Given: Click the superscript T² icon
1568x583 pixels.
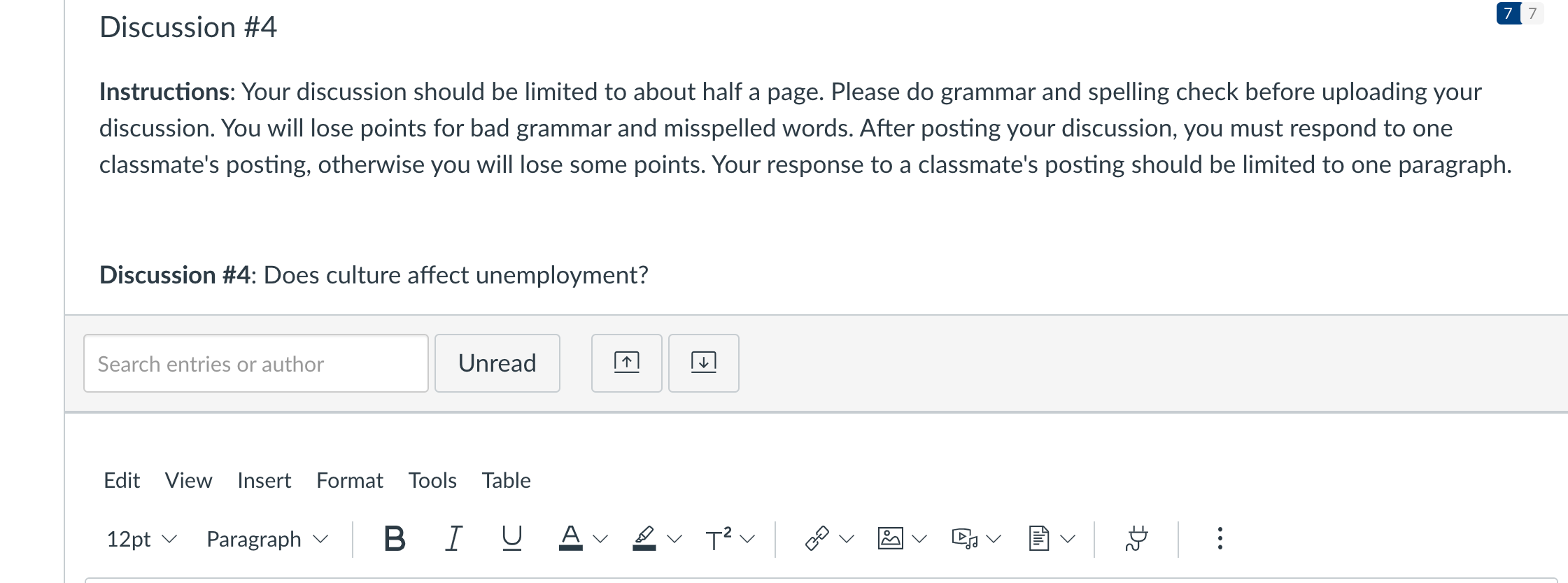Looking at the screenshot, I should coord(719,539).
